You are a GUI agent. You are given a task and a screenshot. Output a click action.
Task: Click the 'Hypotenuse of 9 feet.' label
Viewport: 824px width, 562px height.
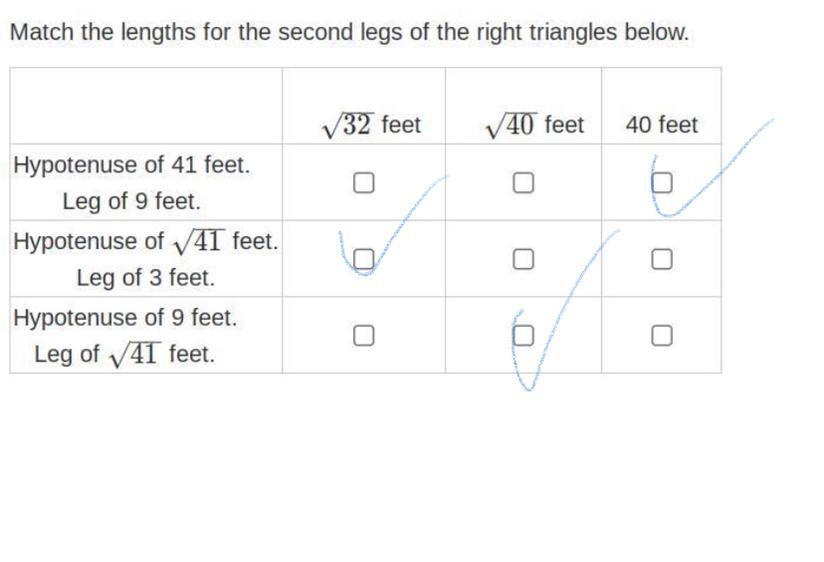click(125, 318)
